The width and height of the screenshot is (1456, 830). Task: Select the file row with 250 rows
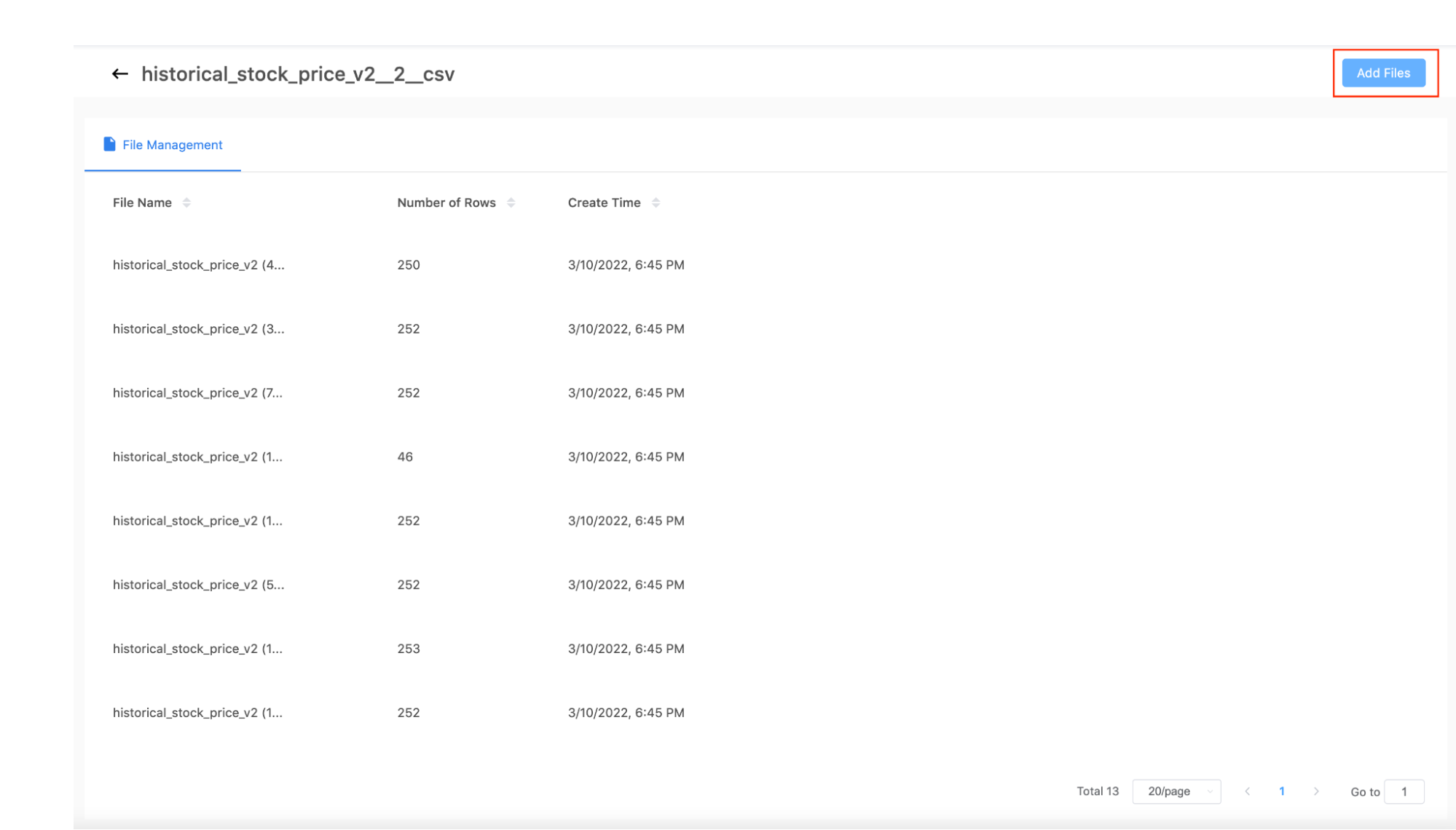(408, 265)
